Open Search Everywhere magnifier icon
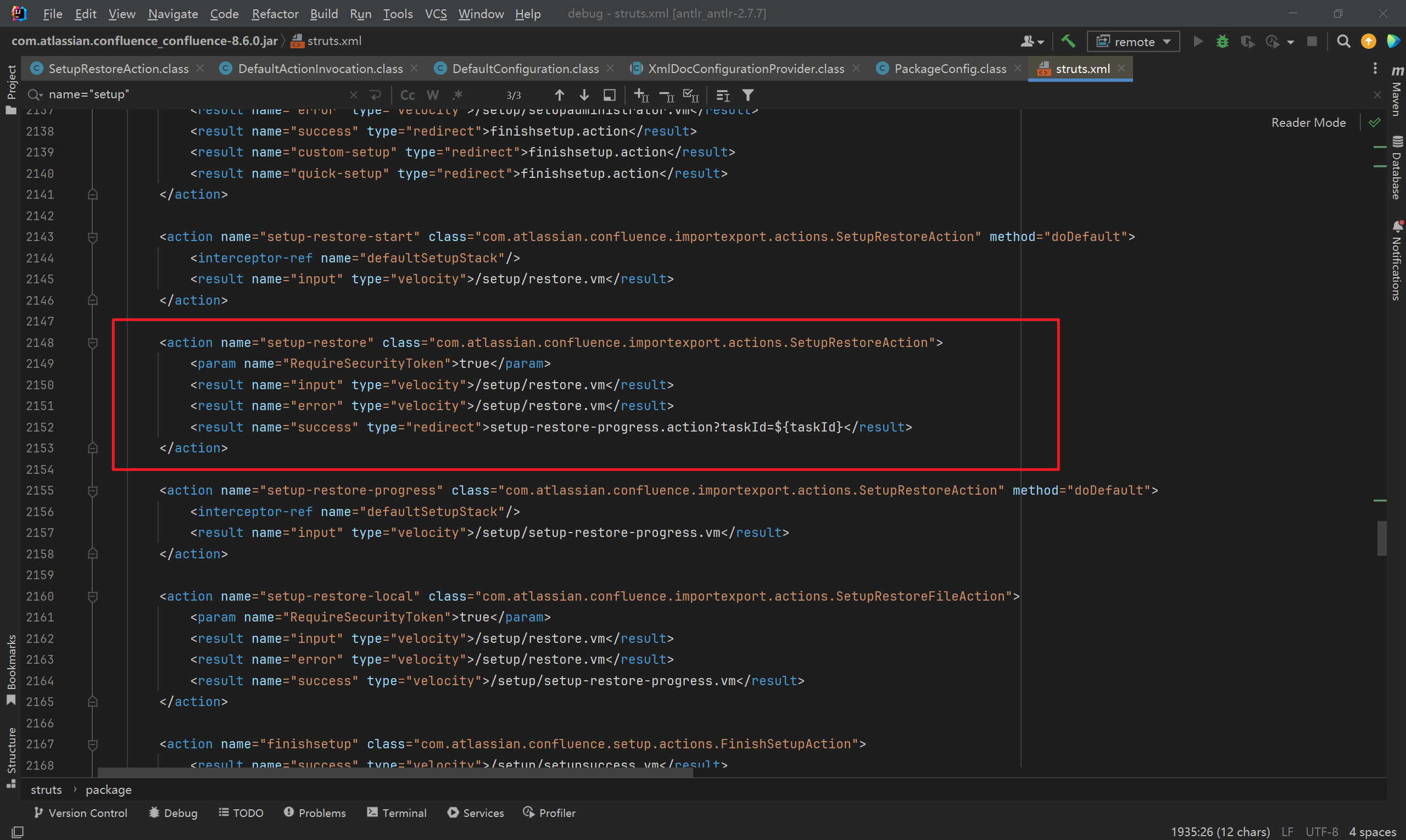The image size is (1406, 840). (1343, 41)
